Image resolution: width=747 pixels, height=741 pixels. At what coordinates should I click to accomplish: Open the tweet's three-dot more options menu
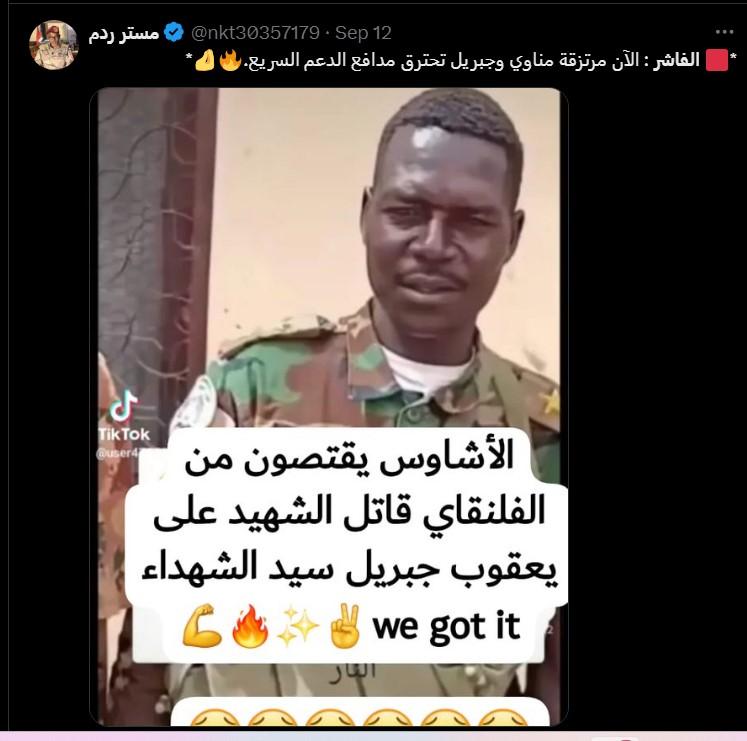point(724,32)
